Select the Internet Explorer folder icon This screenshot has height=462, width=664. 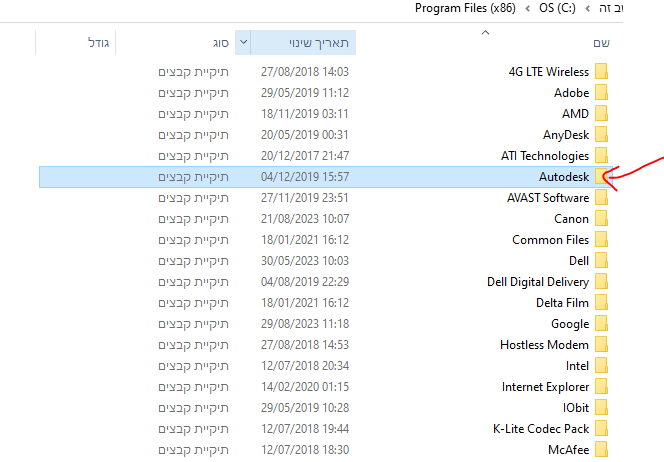point(601,387)
